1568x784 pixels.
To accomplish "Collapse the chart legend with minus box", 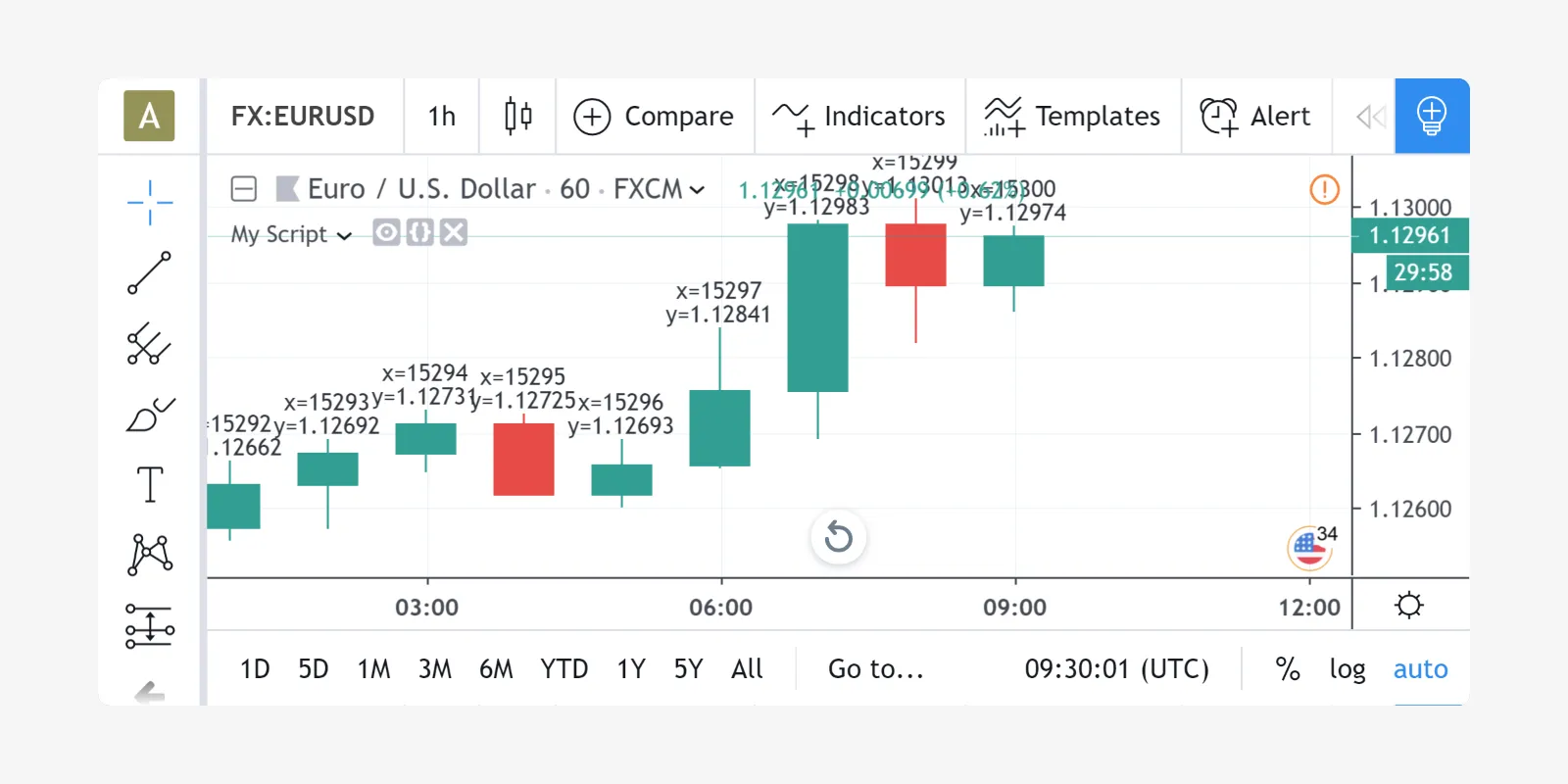I will point(244,189).
